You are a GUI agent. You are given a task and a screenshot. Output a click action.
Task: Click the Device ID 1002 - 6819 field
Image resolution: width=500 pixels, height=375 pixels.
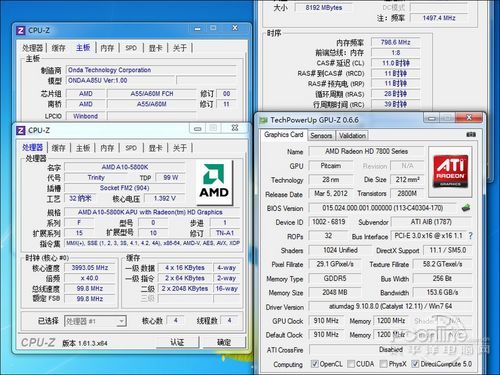pyautogui.click(x=328, y=222)
